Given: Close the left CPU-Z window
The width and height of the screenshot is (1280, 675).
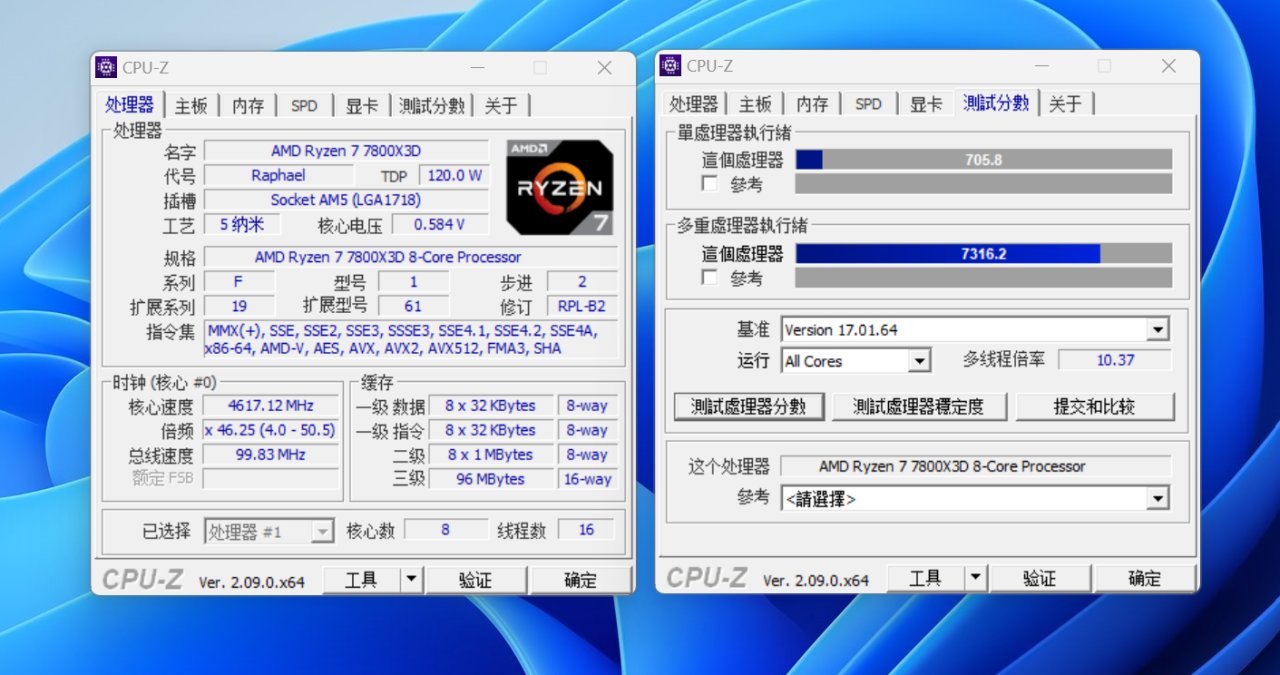Looking at the screenshot, I should (604, 68).
